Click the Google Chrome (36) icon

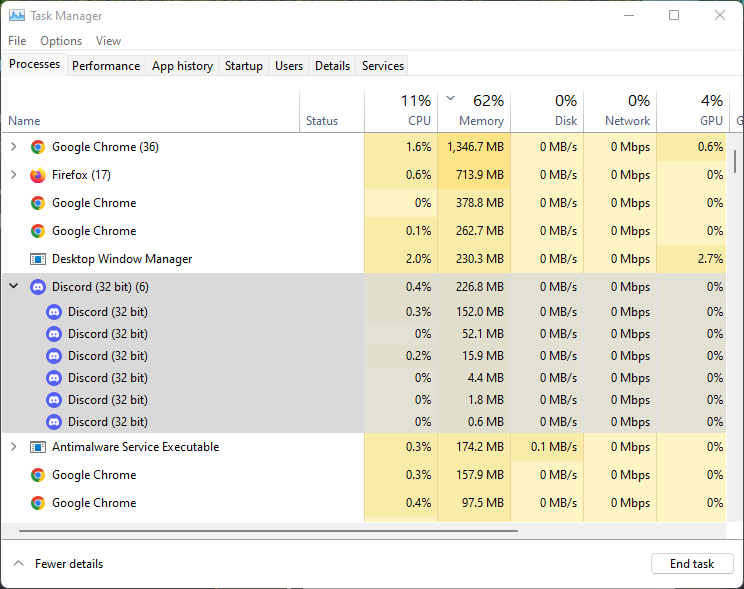click(38, 147)
